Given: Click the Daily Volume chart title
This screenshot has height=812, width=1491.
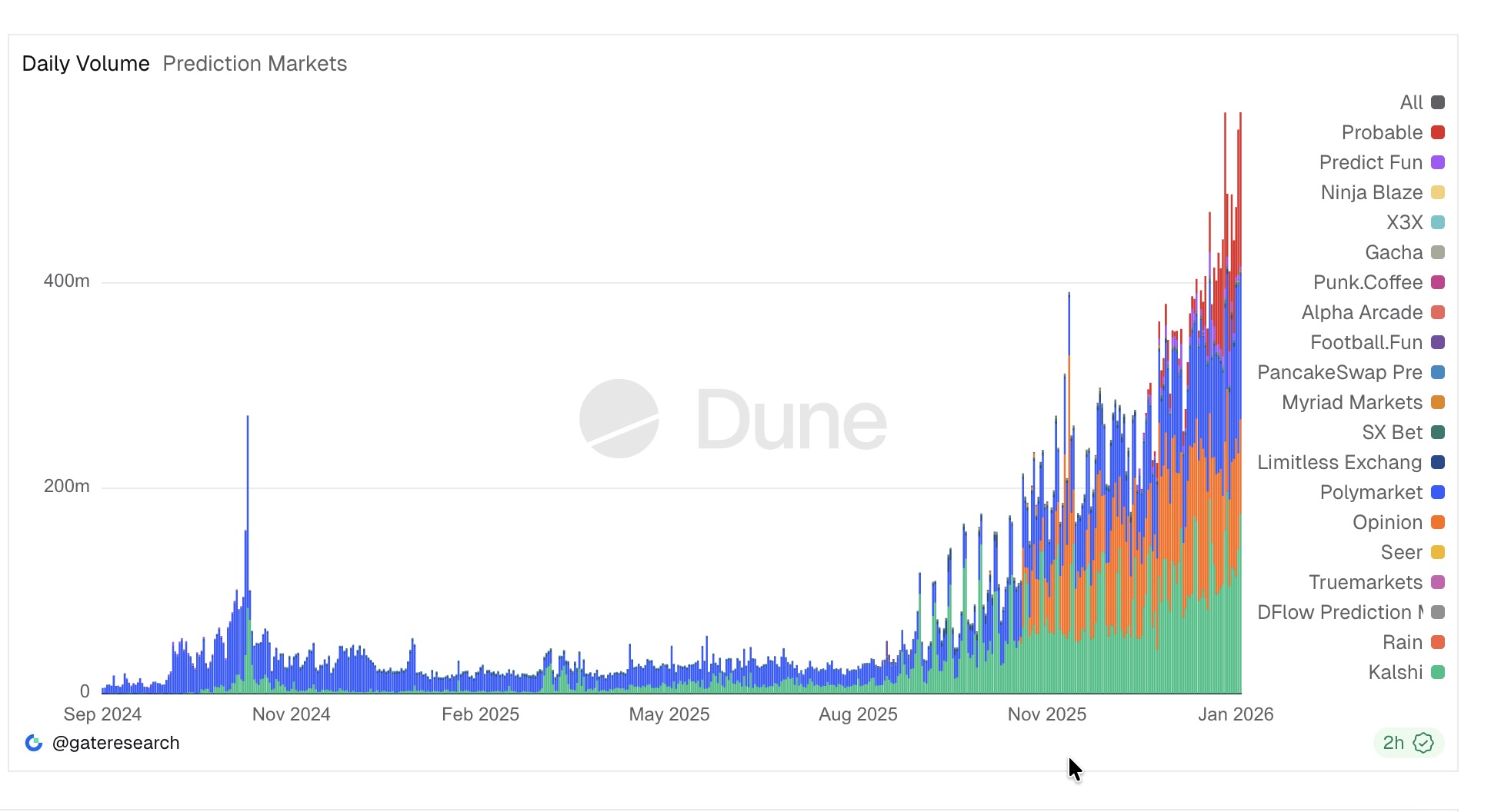Looking at the screenshot, I should (x=85, y=64).
